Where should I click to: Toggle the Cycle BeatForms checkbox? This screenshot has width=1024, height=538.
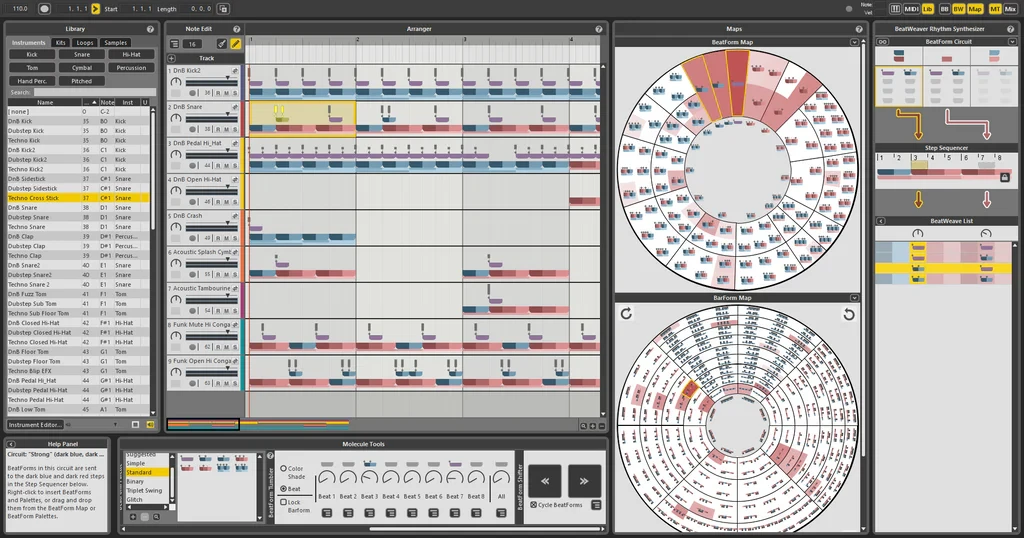(x=533, y=504)
